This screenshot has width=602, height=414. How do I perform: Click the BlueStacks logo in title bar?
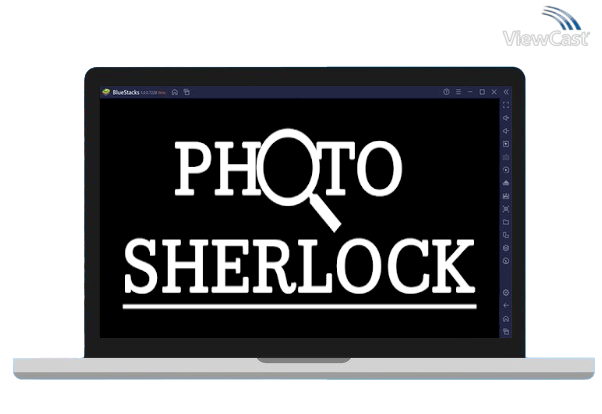coord(106,92)
